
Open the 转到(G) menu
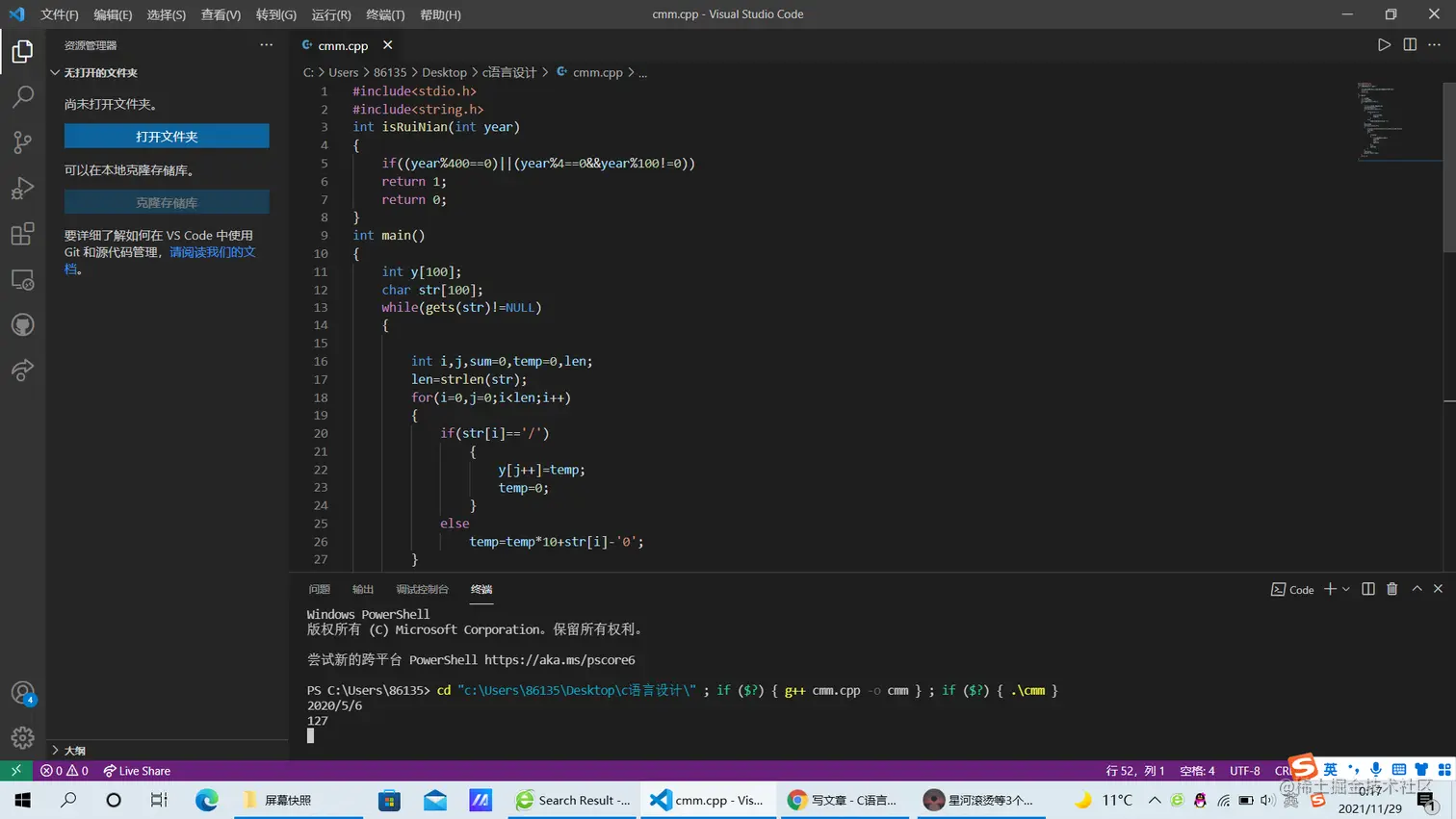276,14
